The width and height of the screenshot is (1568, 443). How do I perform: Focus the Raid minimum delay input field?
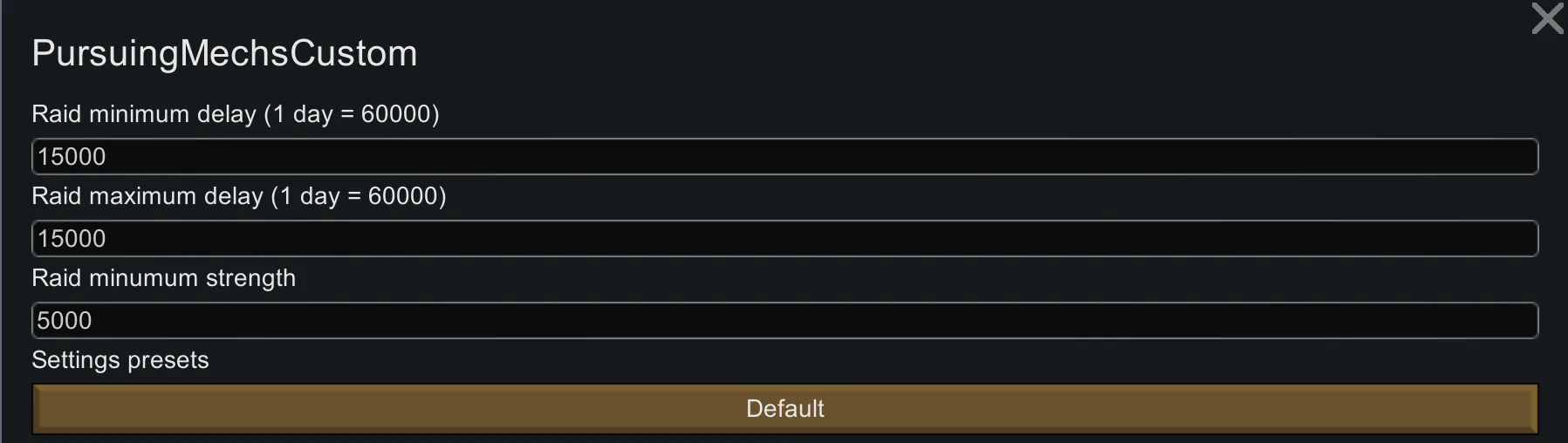tap(785, 157)
